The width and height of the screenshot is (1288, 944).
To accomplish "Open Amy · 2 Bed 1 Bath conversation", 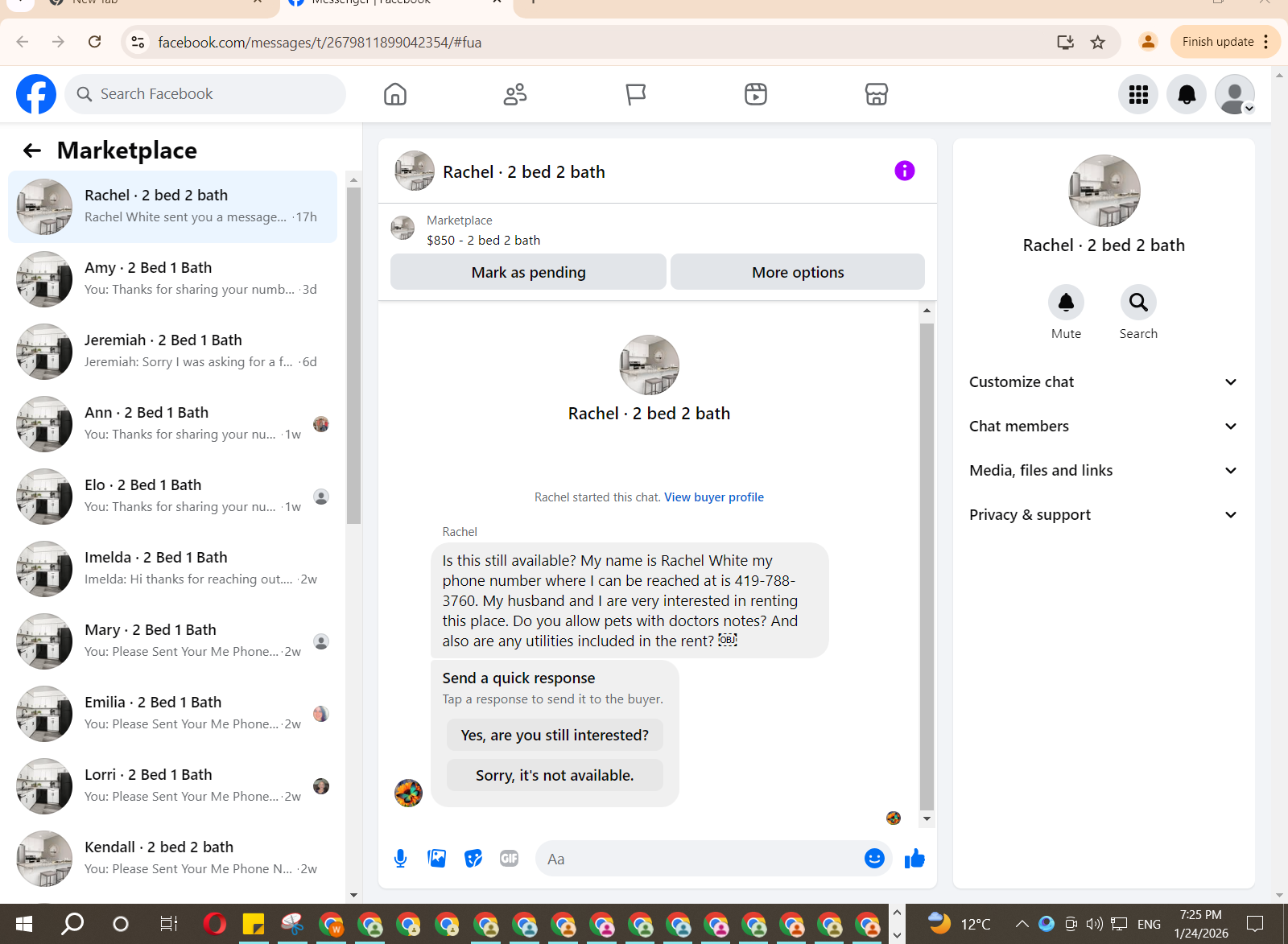I will coord(173,279).
